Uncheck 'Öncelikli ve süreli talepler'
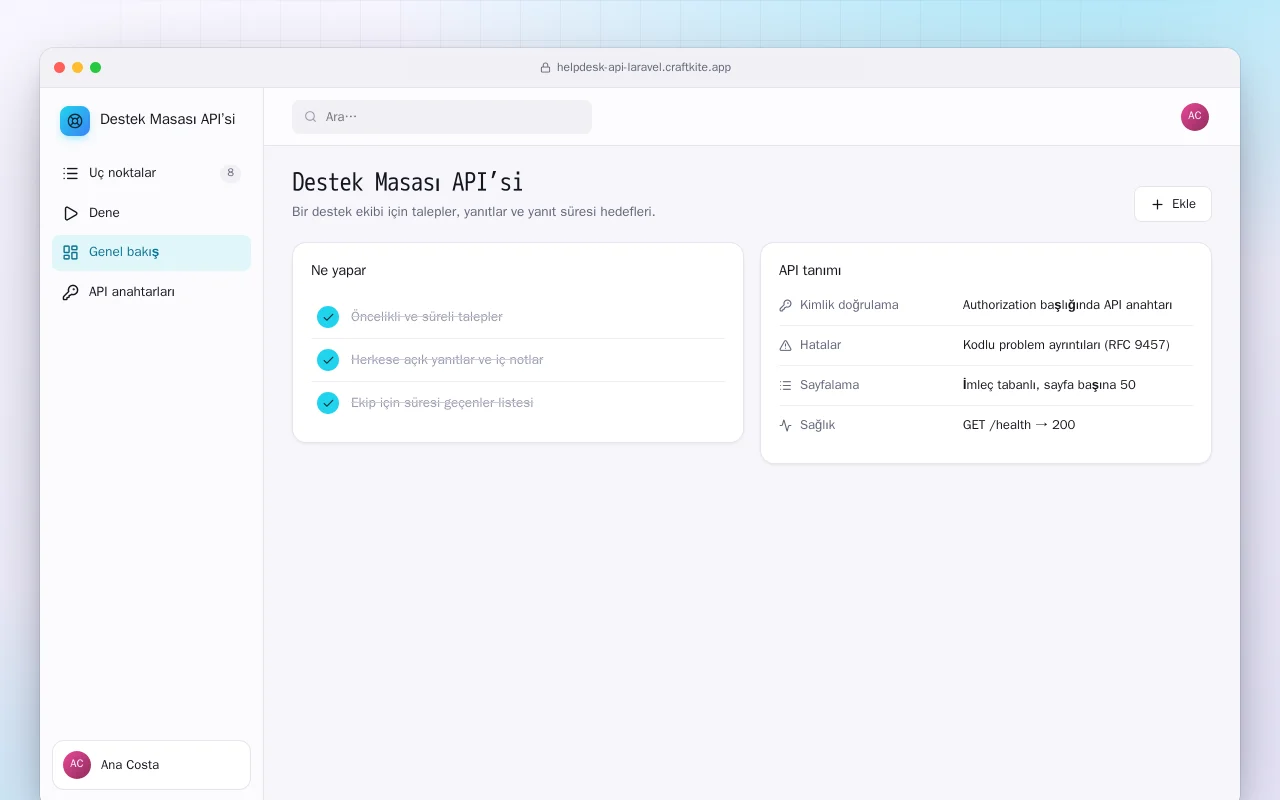The height and width of the screenshot is (800, 1280). coord(328,317)
